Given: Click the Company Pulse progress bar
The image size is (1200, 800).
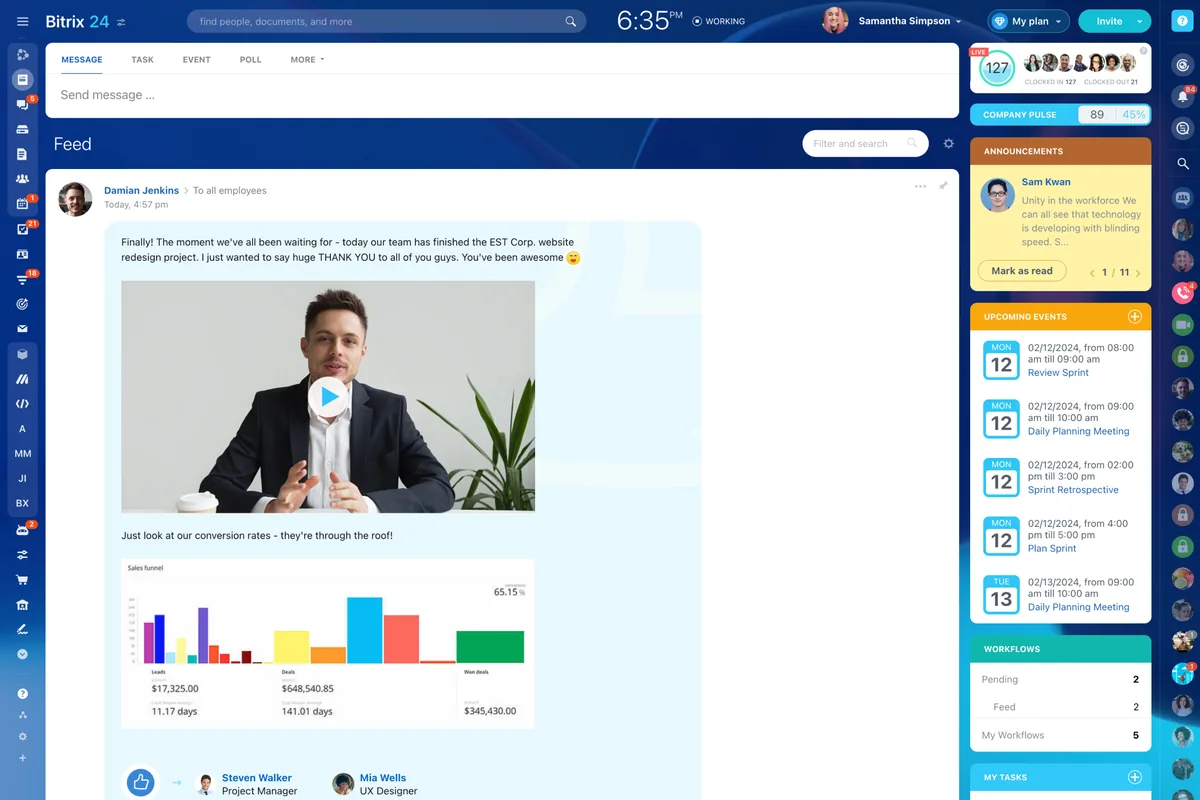Looking at the screenshot, I should click(1060, 114).
